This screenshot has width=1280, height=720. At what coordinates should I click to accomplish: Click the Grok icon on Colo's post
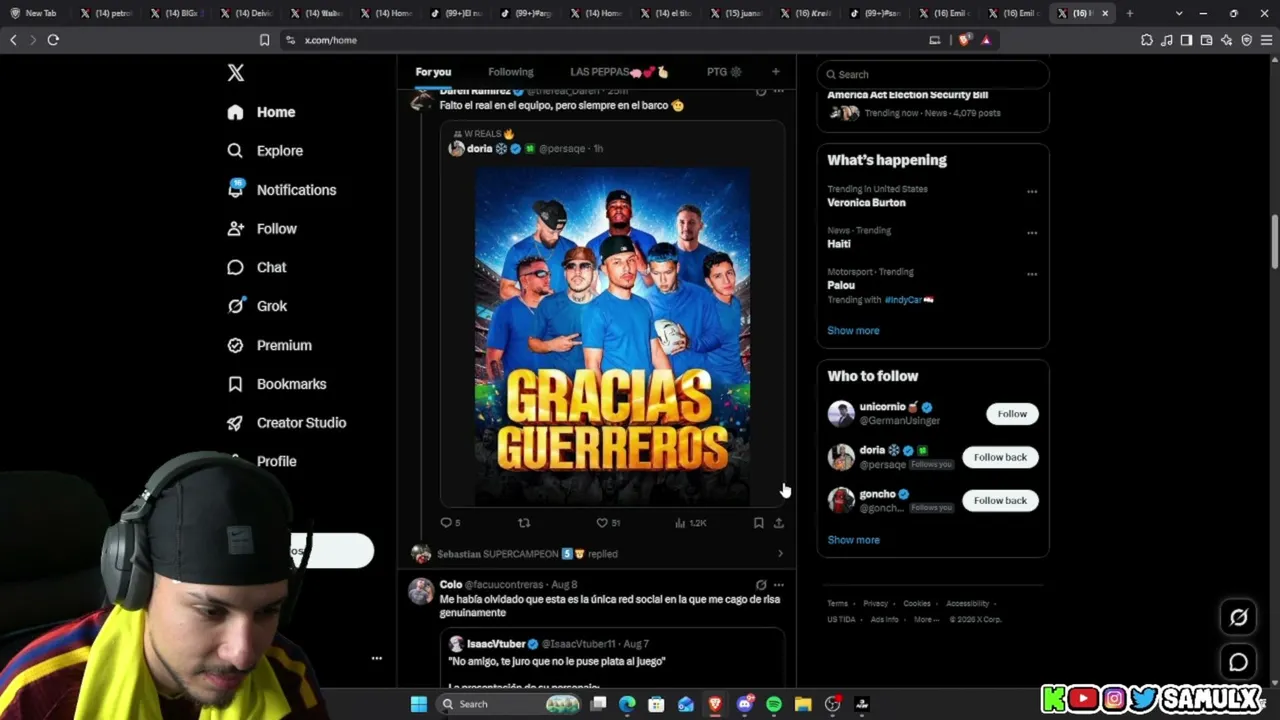[x=761, y=585]
